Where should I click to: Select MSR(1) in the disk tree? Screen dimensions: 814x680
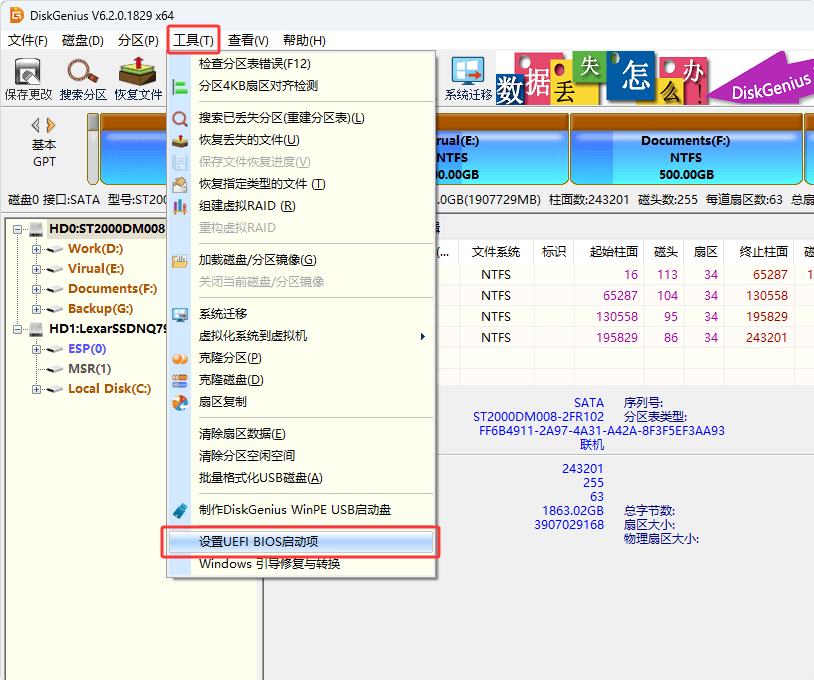coord(89,369)
